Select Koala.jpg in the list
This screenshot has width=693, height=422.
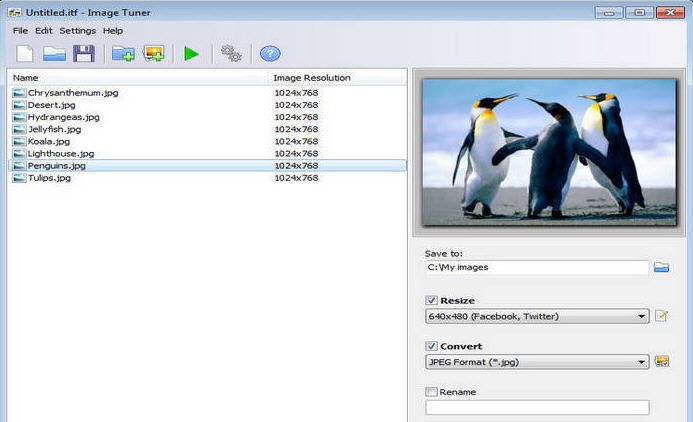pyautogui.click(x=49, y=141)
